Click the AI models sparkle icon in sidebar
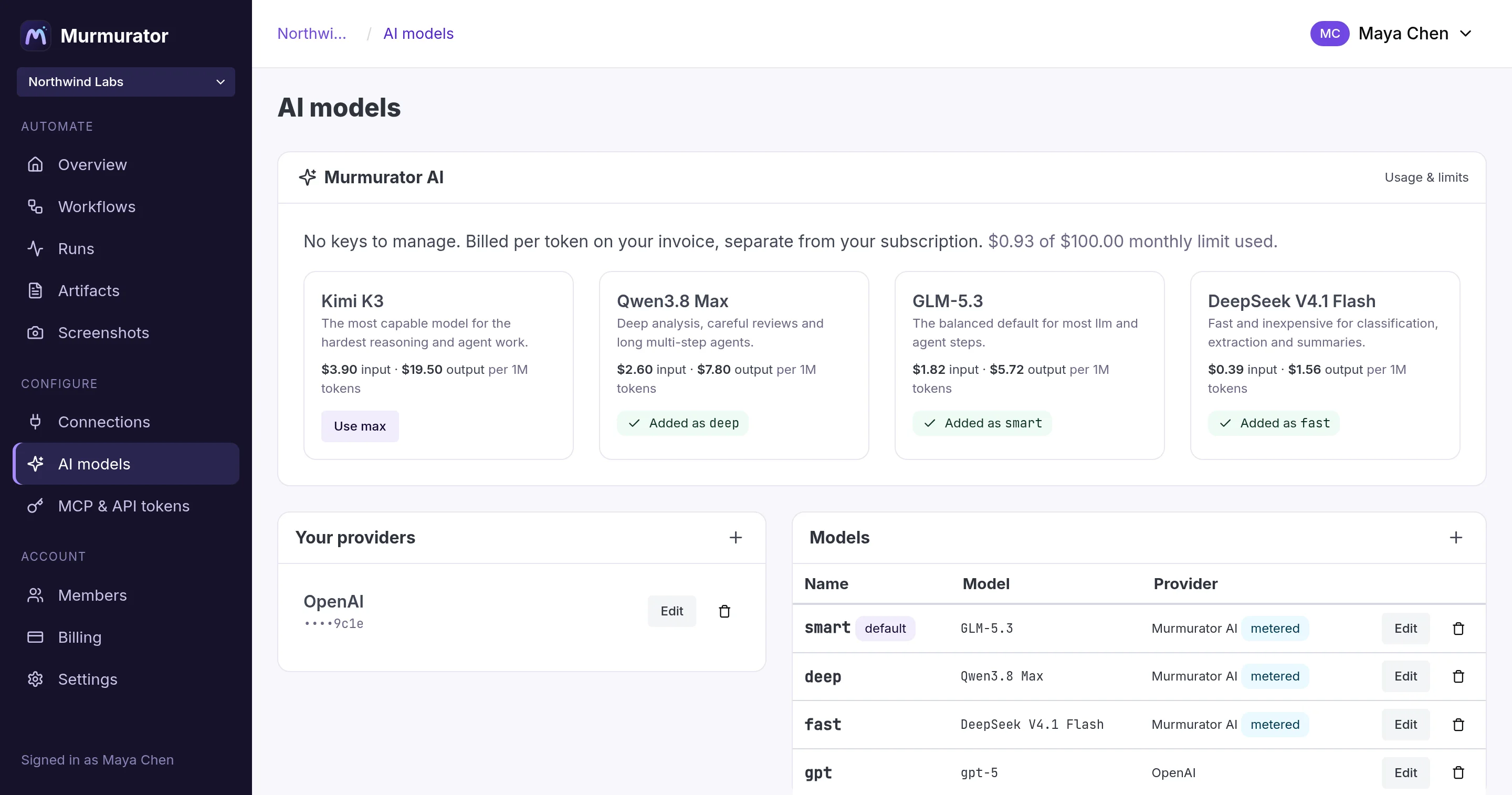The width and height of the screenshot is (1512, 795). tap(35, 464)
